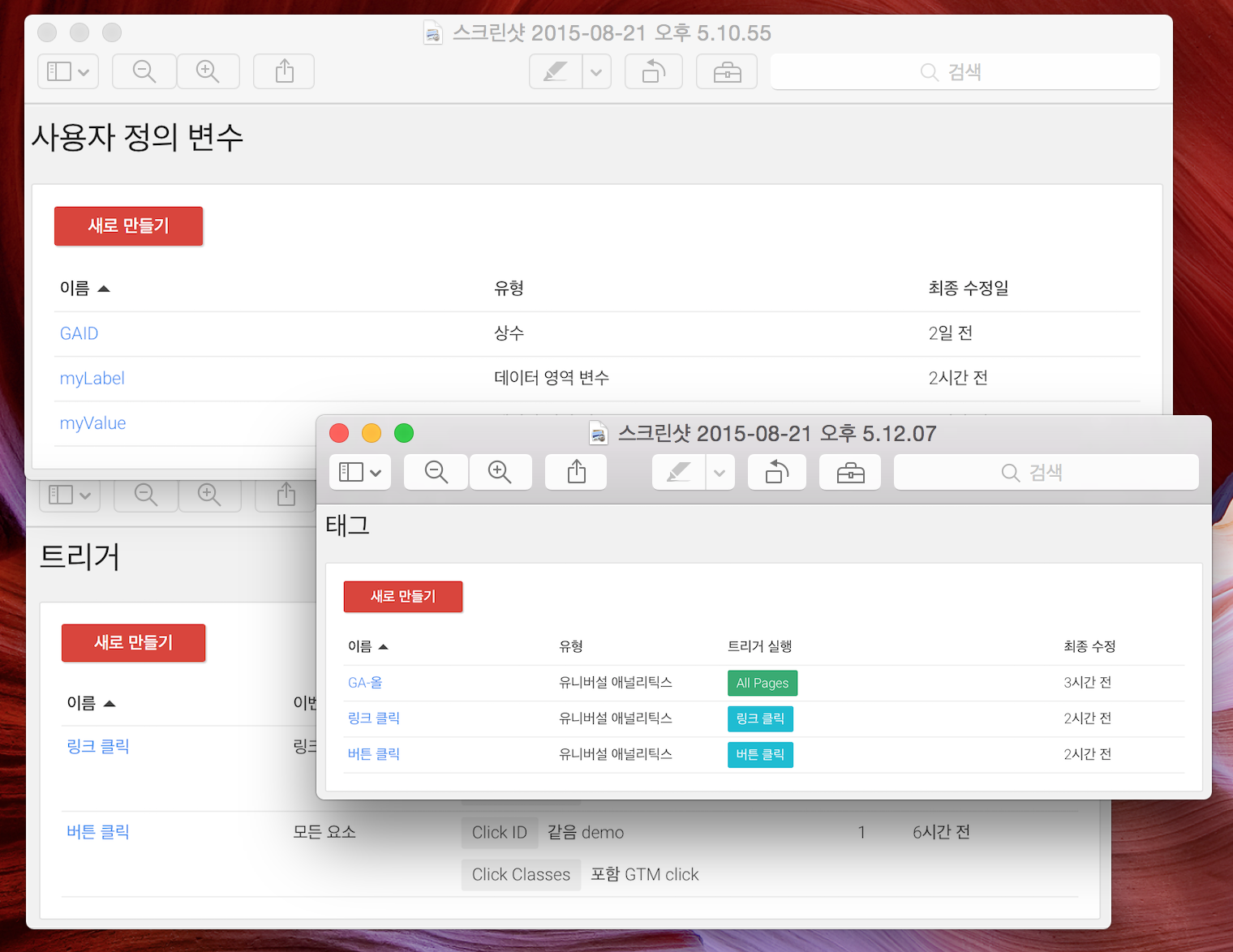Zoom out in the back 트리거 window
The width and height of the screenshot is (1233, 952).
[146, 495]
